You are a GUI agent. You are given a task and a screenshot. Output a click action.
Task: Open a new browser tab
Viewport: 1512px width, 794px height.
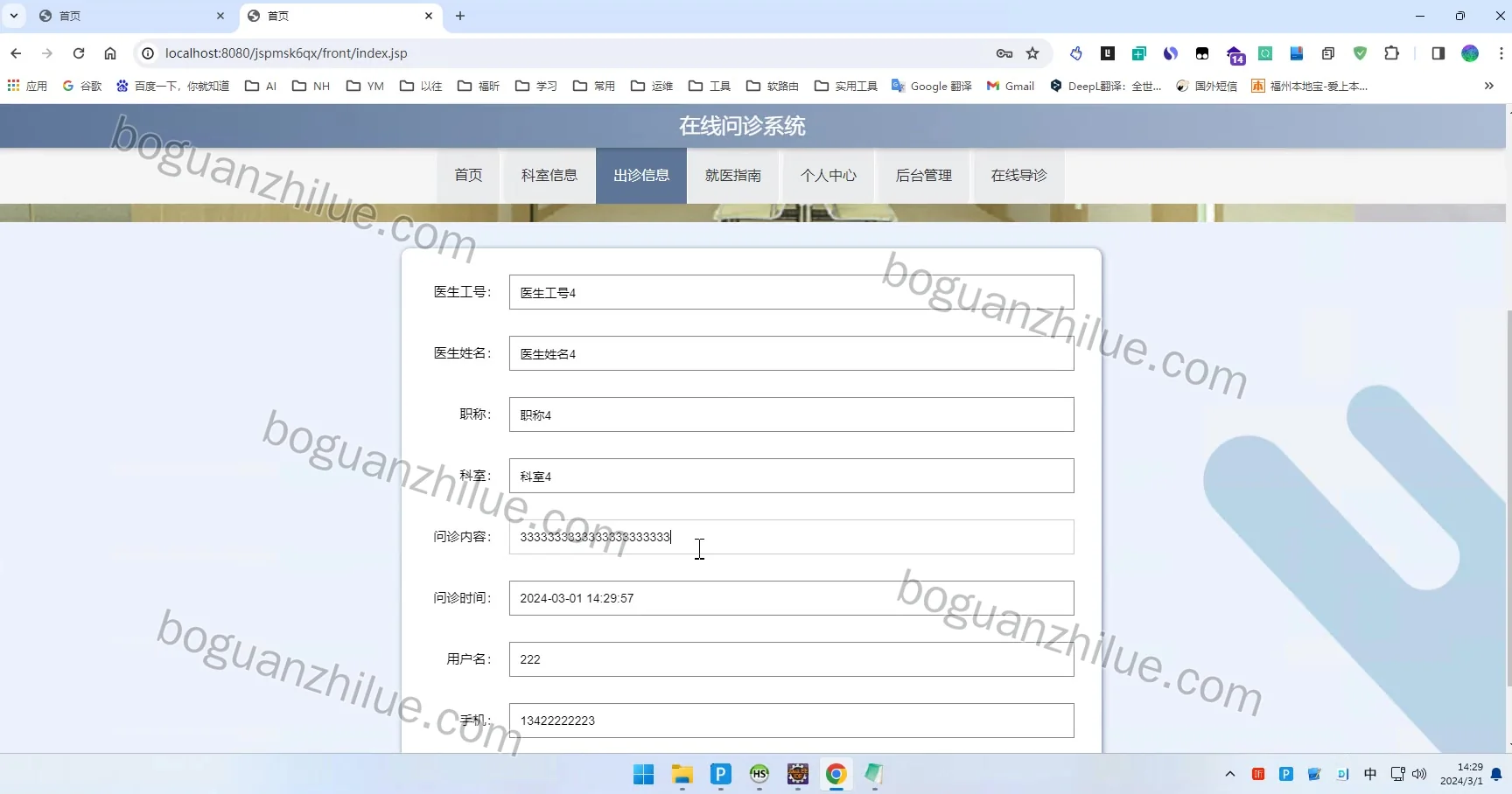pyautogui.click(x=460, y=16)
